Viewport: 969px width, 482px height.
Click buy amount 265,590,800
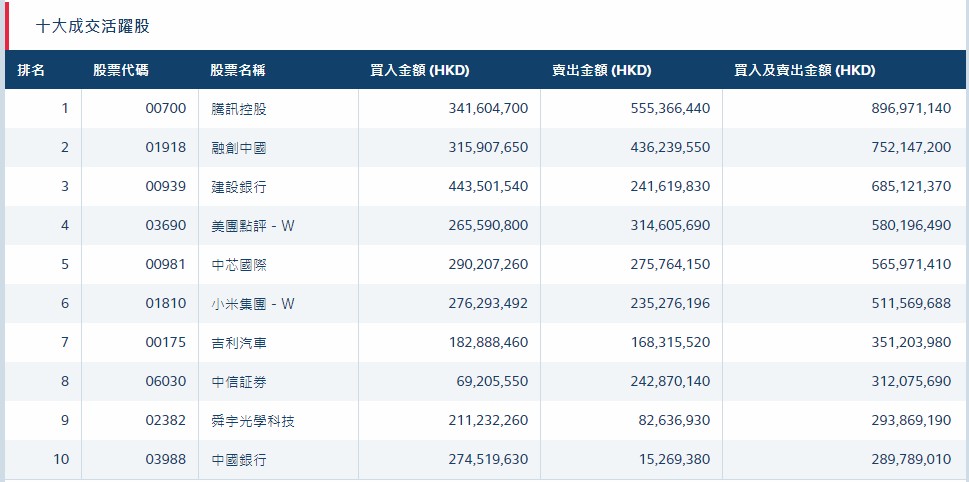pos(489,226)
